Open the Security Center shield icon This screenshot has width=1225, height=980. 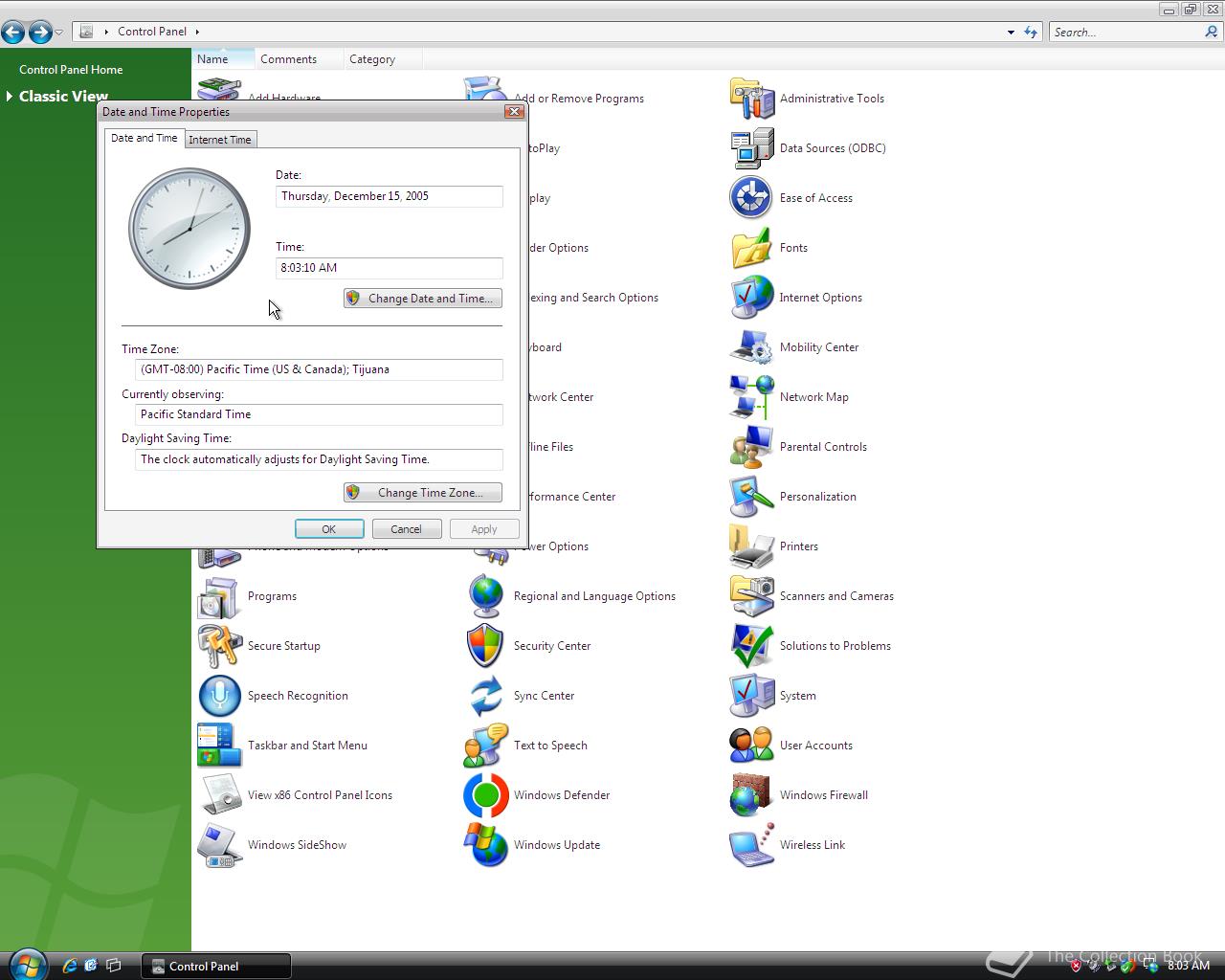[485, 645]
